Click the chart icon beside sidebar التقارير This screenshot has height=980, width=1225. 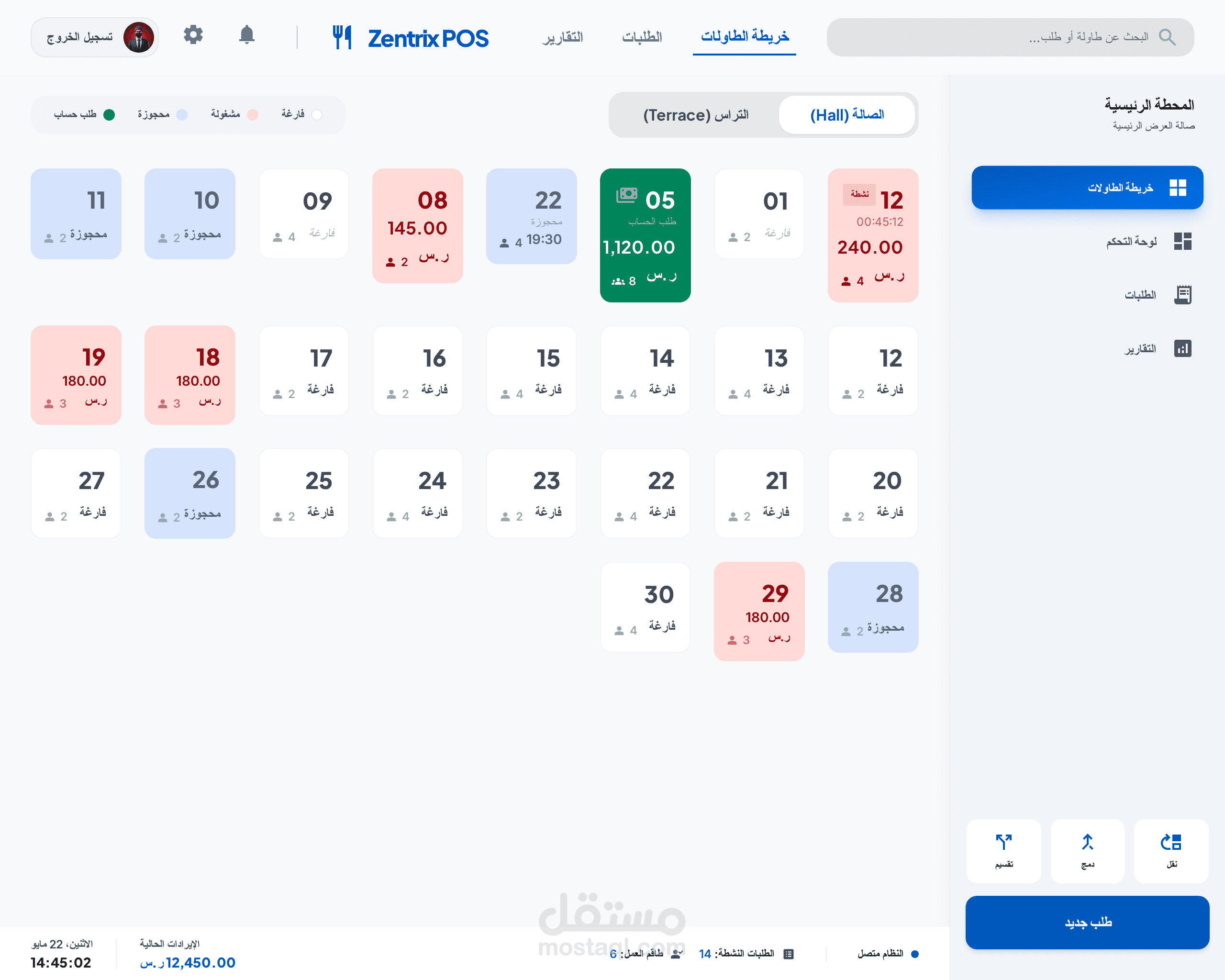pyautogui.click(x=1182, y=348)
